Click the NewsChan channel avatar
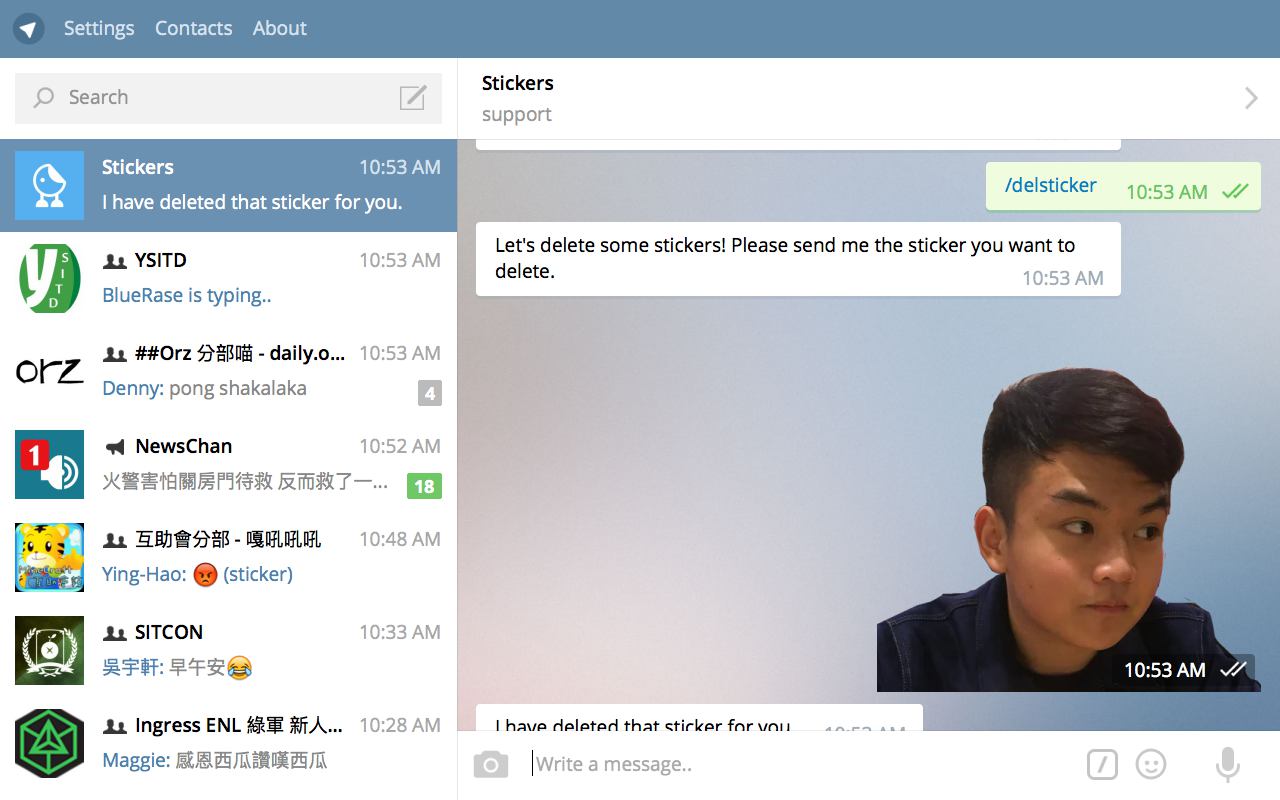1280x800 pixels. click(x=50, y=464)
